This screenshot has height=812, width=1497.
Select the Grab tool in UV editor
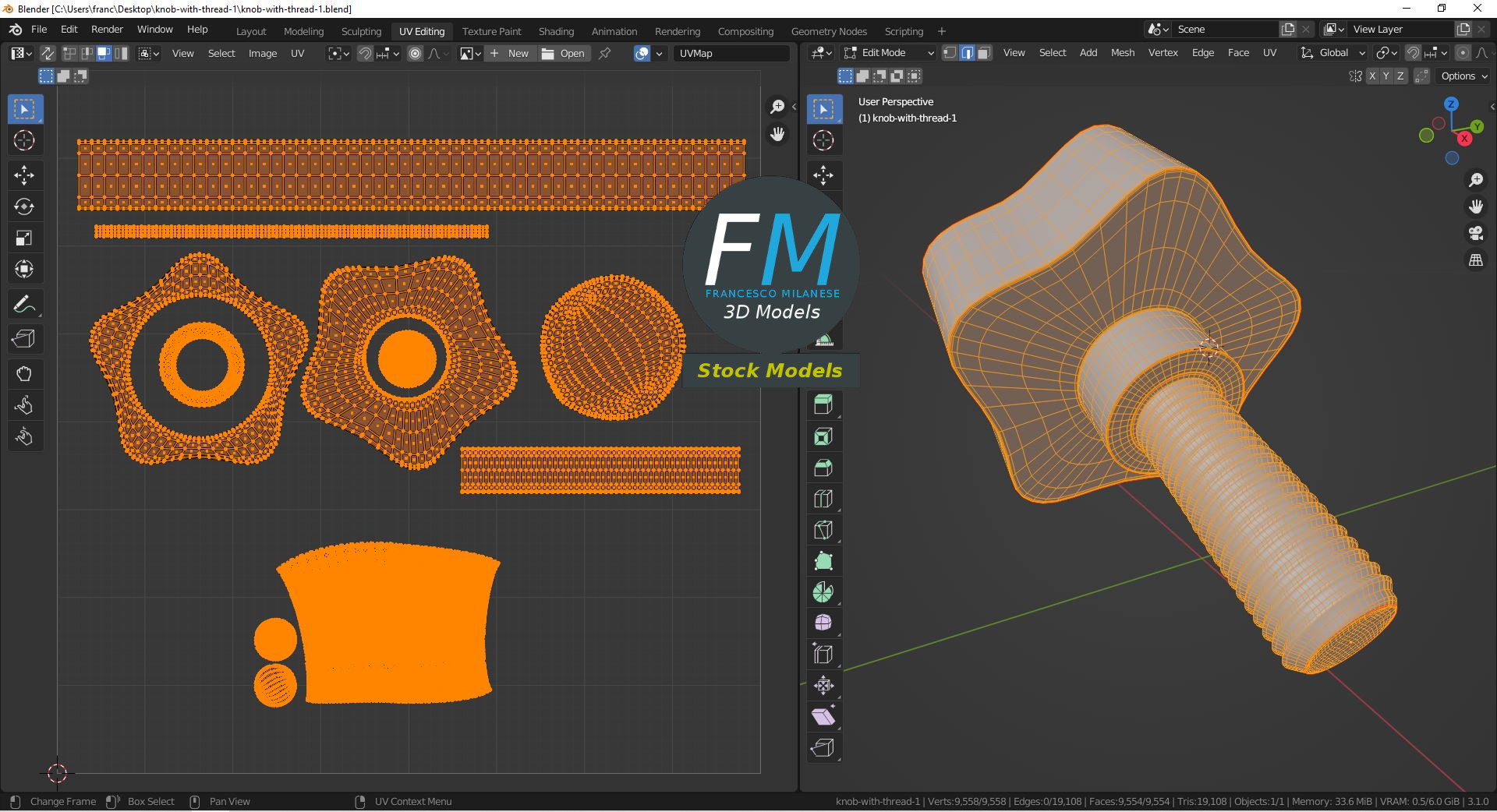[x=24, y=374]
